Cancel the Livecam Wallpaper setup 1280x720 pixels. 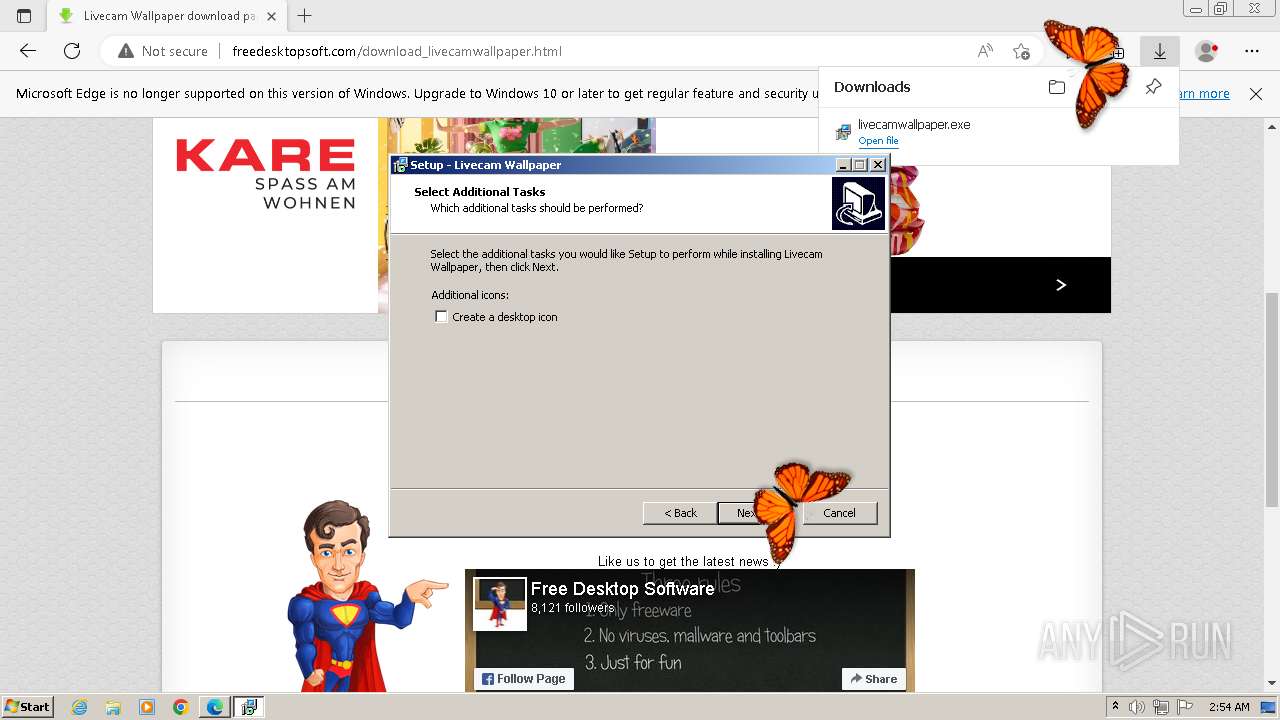tap(839, 513)
